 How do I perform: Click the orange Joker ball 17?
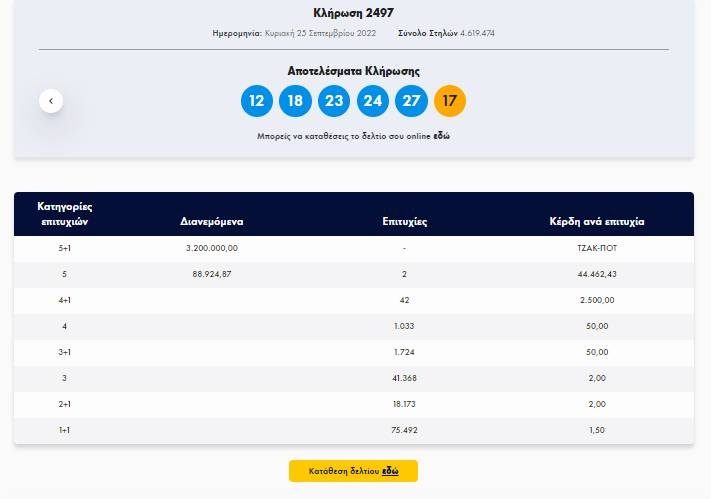click(450, 101)
